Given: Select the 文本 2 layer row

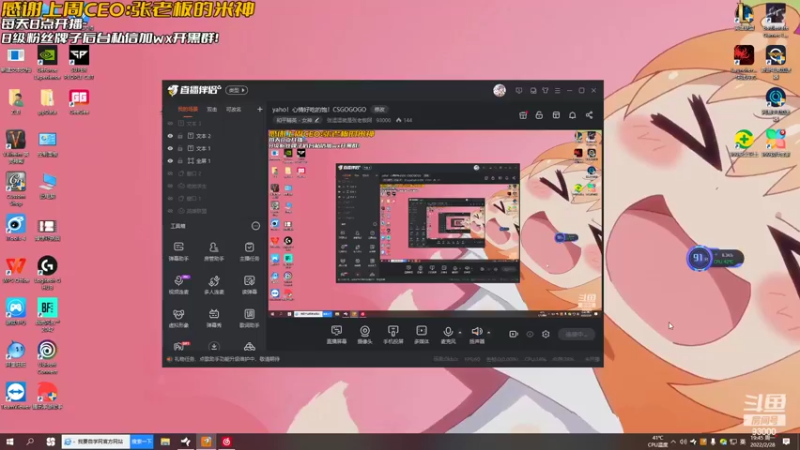Looking at the screenshot, I should tap(214, 136).
